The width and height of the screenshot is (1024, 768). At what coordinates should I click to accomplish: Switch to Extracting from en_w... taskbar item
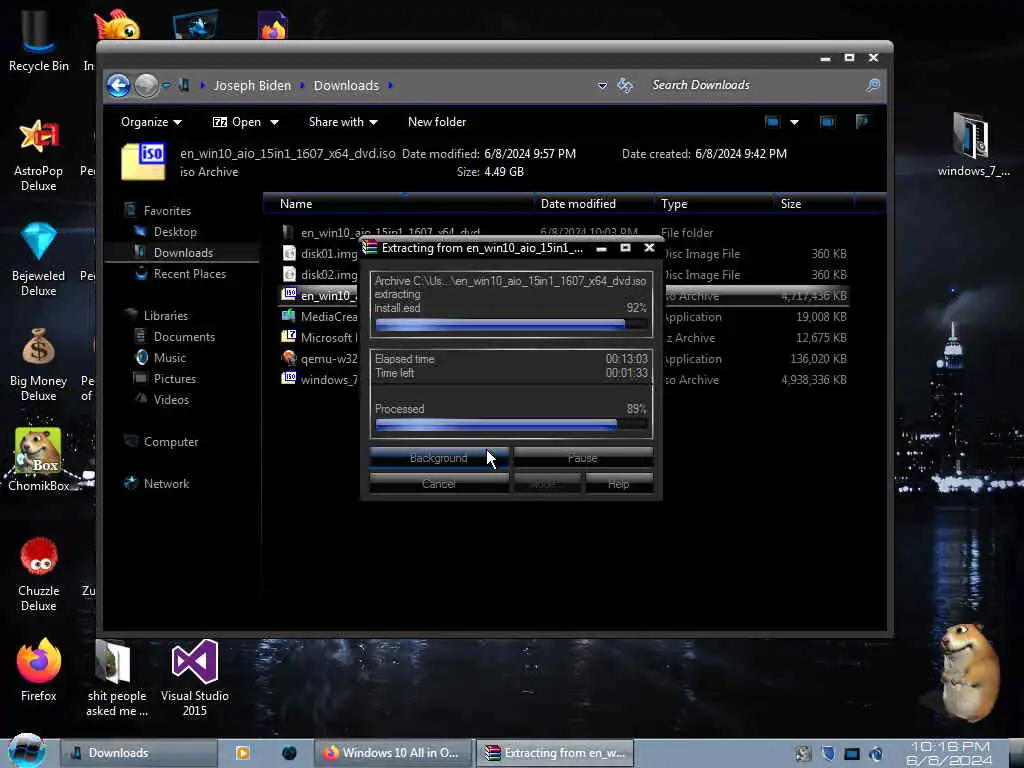tap(556, 753)
